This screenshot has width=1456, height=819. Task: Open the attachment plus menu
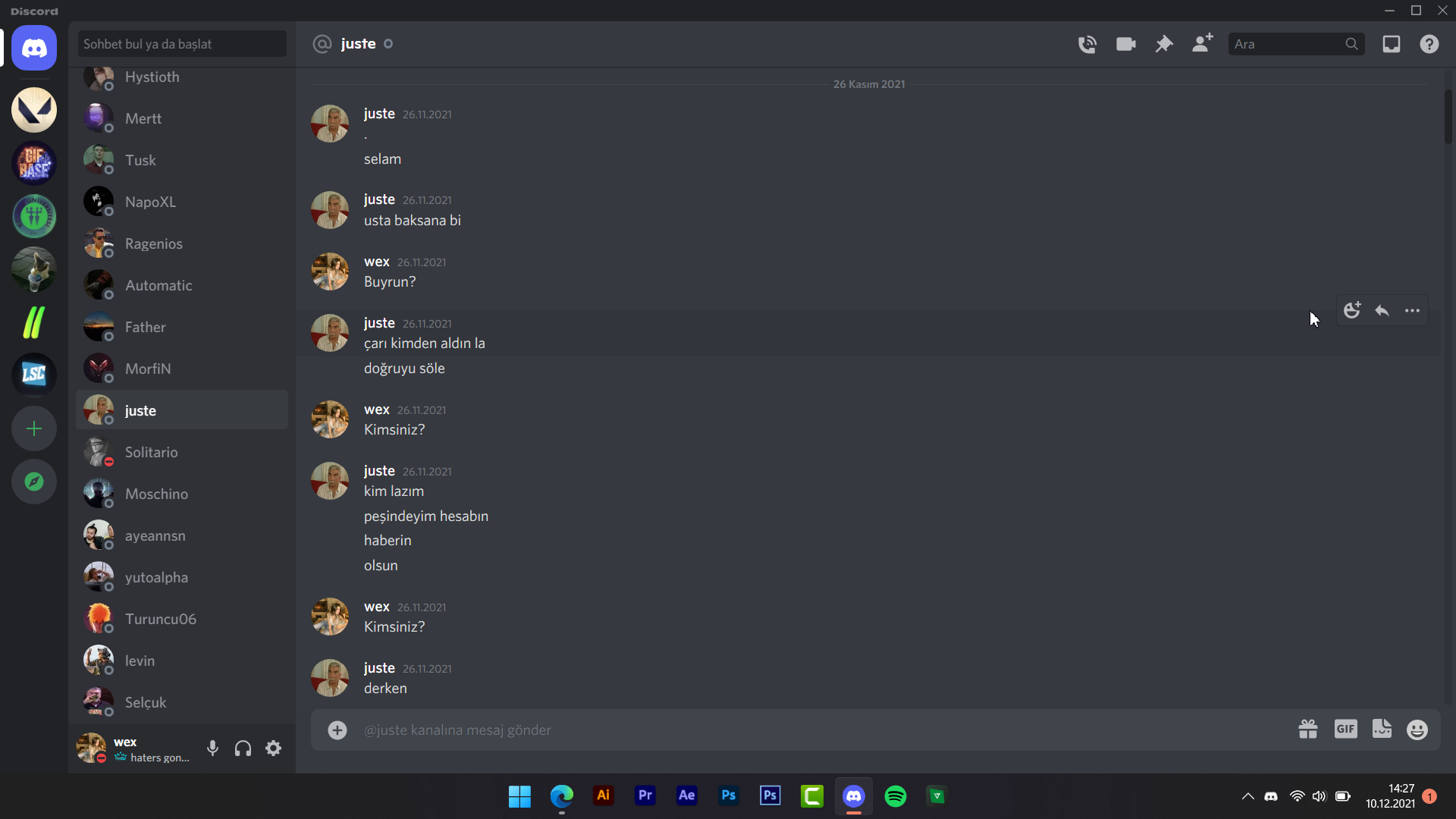click(337, 730)
